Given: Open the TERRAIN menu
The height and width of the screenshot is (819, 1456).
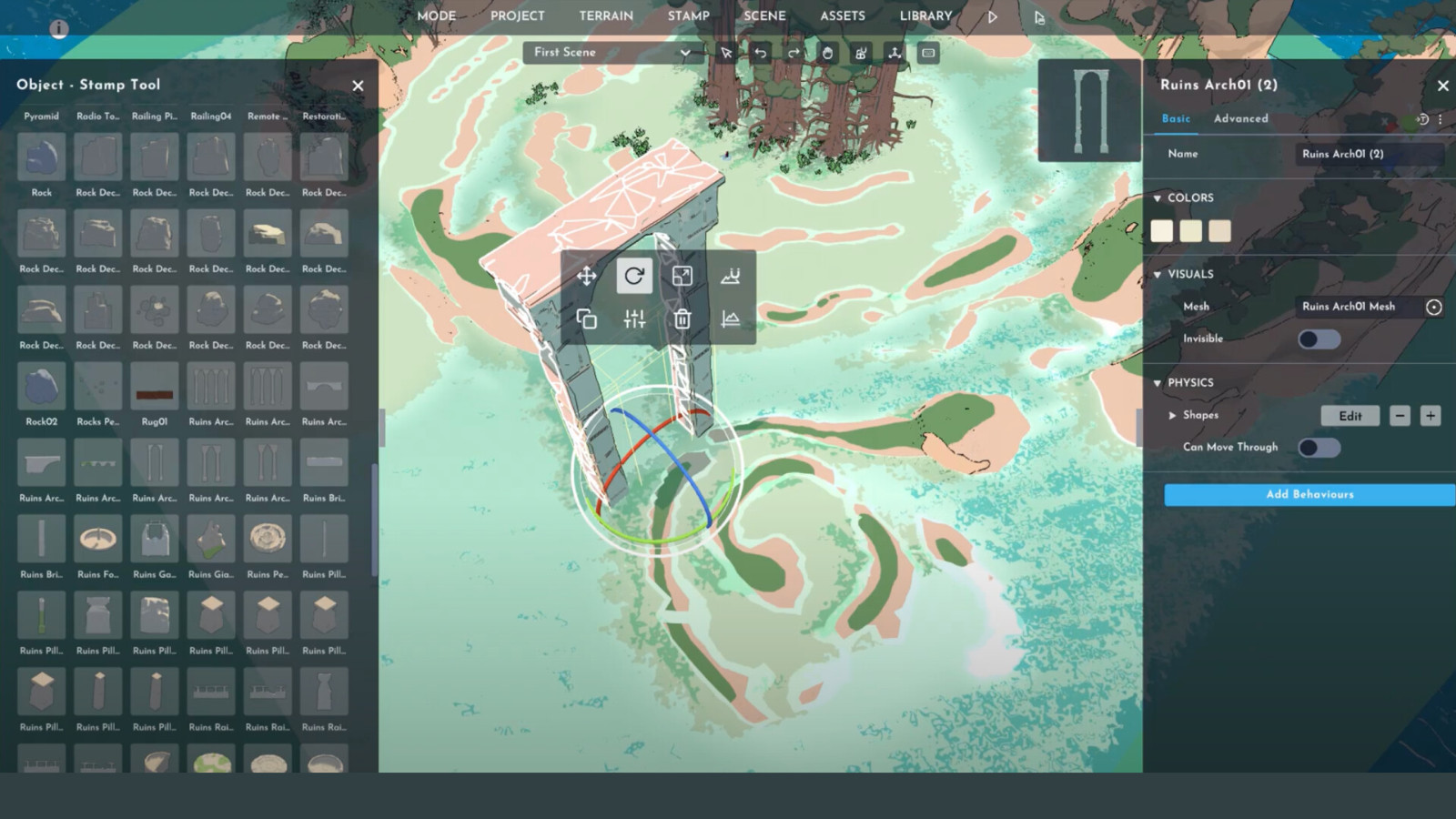Looking at the screenshot, I should coord(606,15).
